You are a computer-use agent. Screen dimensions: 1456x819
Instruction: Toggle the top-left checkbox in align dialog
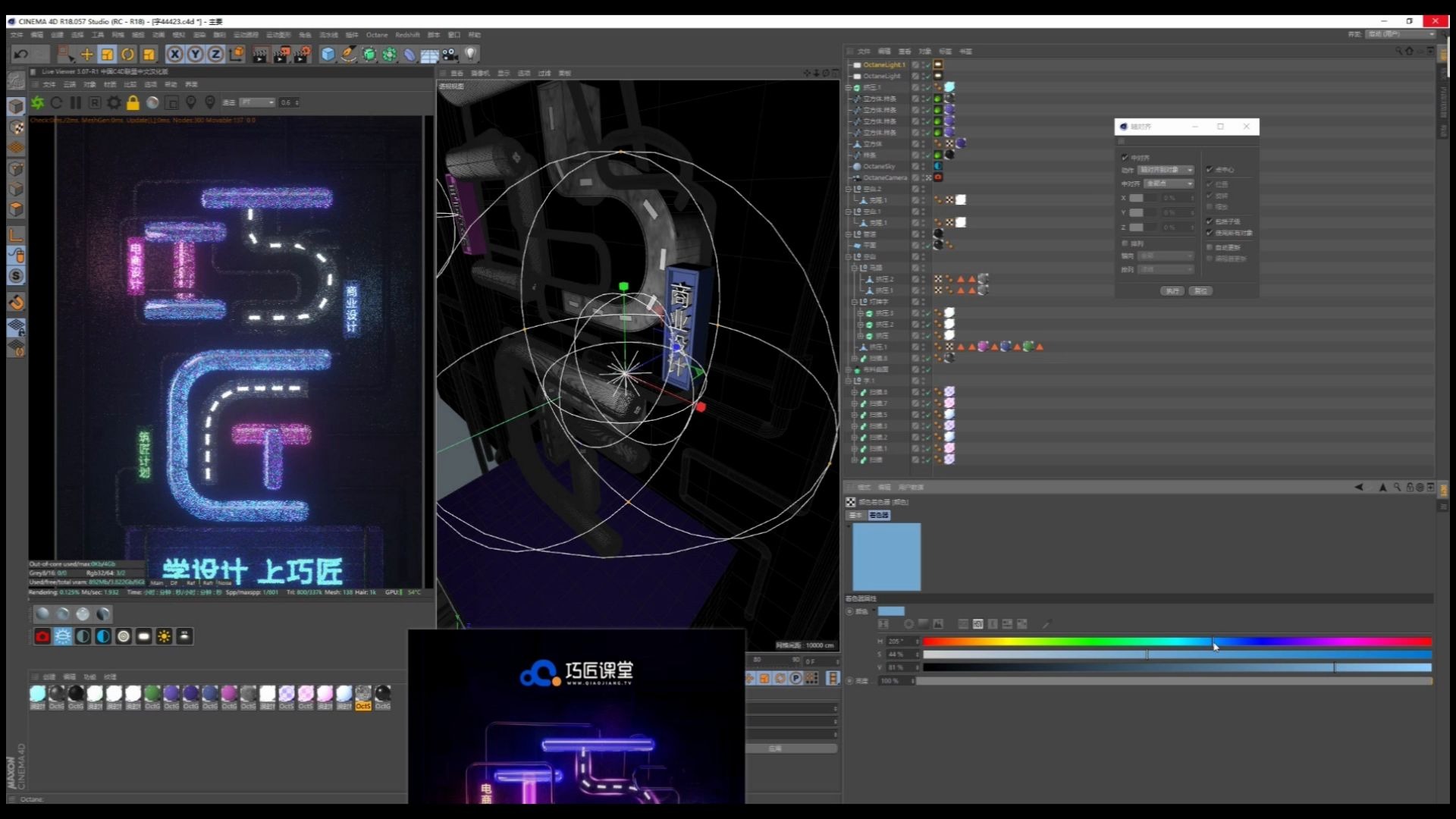coord(1125,157)
